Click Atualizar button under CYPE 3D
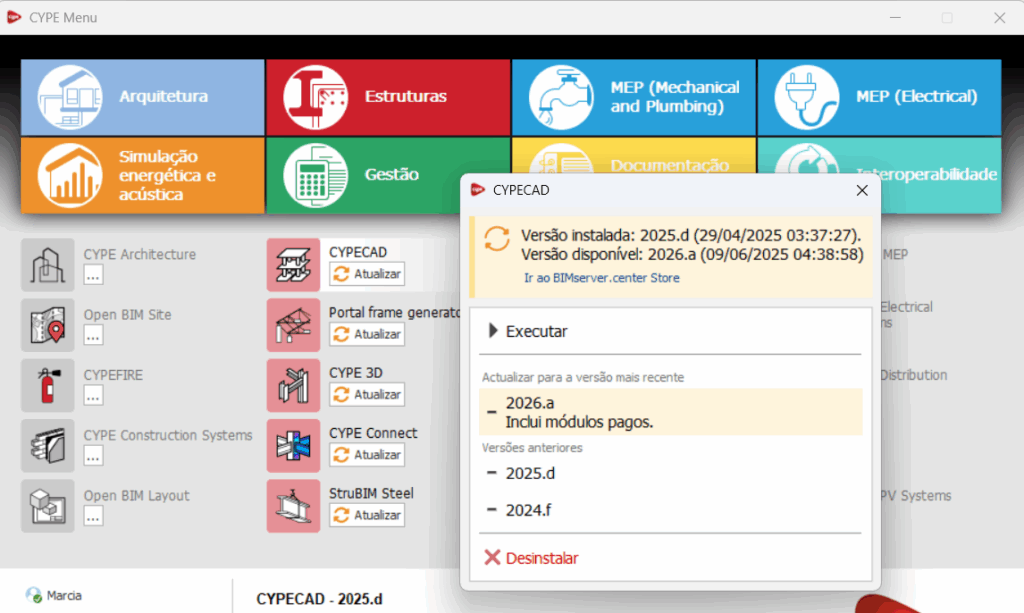1024x613 pixels. tap(367, 394)
